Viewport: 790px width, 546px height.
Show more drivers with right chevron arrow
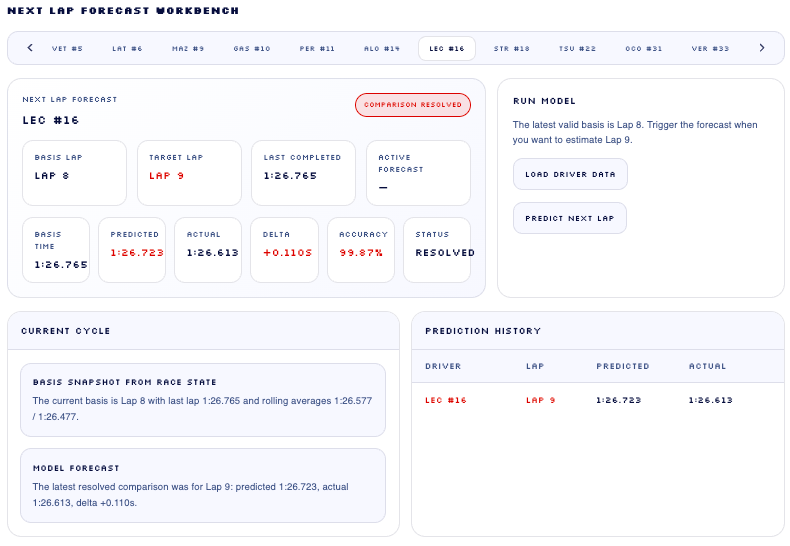tap(762, 48)
